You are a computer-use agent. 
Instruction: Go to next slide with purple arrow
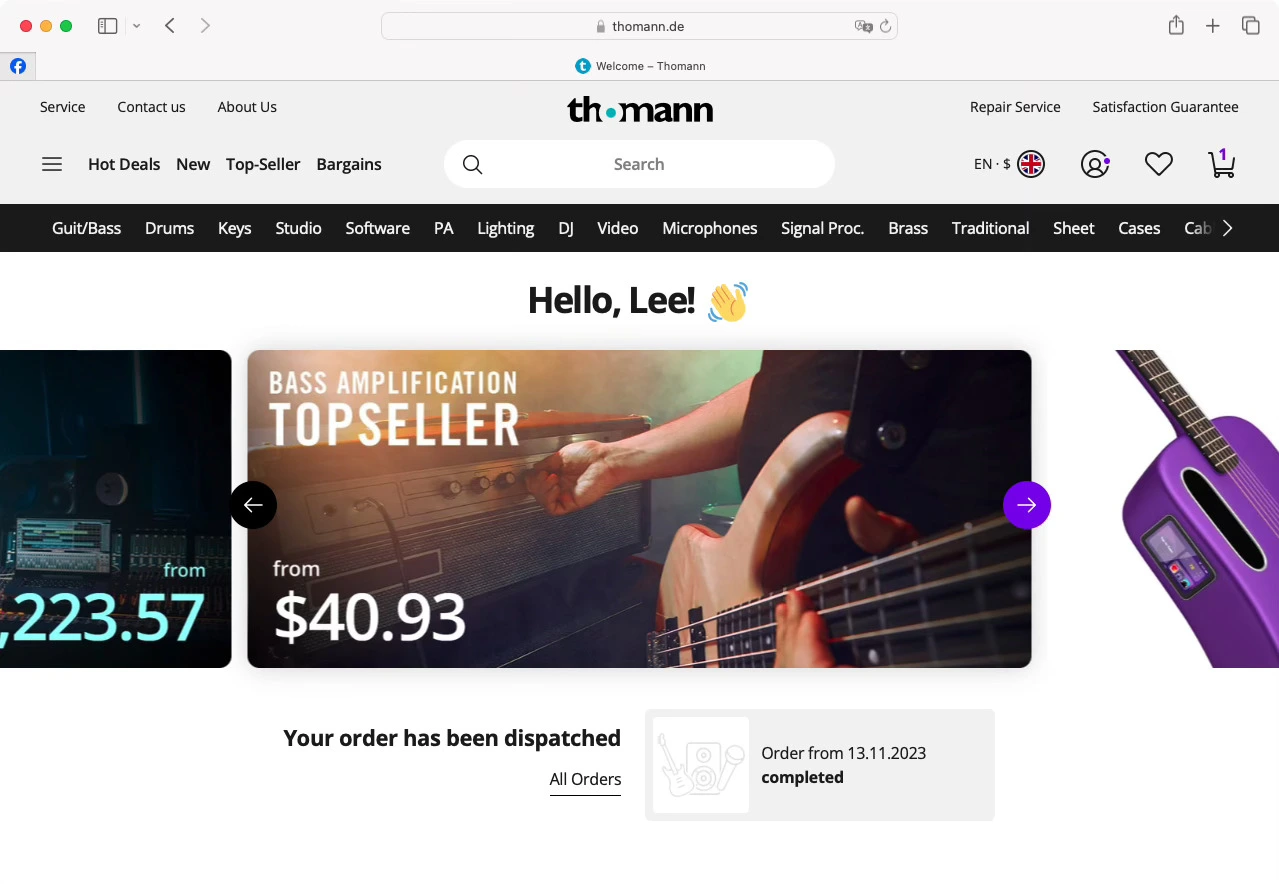(x=1027, y=505)
